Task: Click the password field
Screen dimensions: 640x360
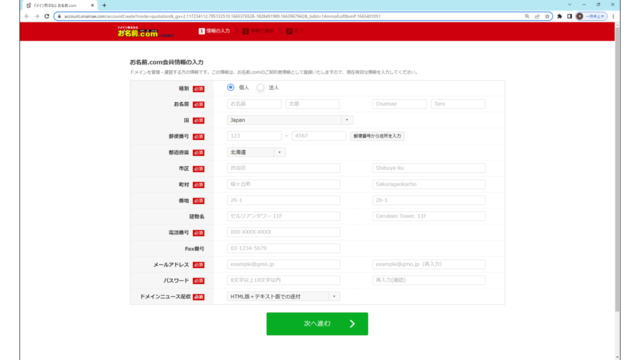Action: click(x=284, y=280)
